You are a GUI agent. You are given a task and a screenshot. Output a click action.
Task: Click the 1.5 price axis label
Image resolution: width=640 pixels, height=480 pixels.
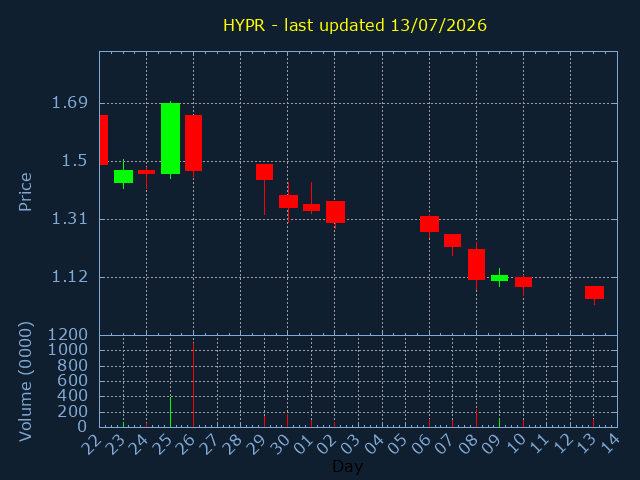click(x=74, y=161)
